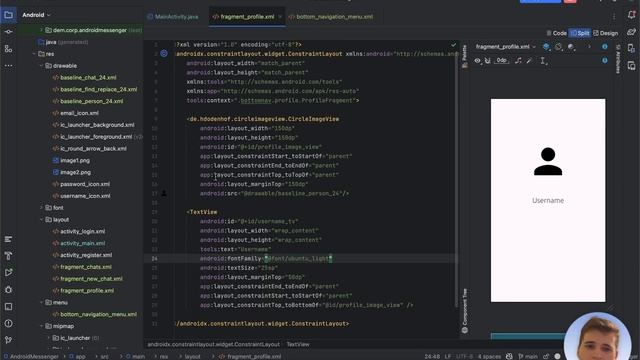Open the Git version control tool window
640x360 pixels.
click(x=8, y=340)
